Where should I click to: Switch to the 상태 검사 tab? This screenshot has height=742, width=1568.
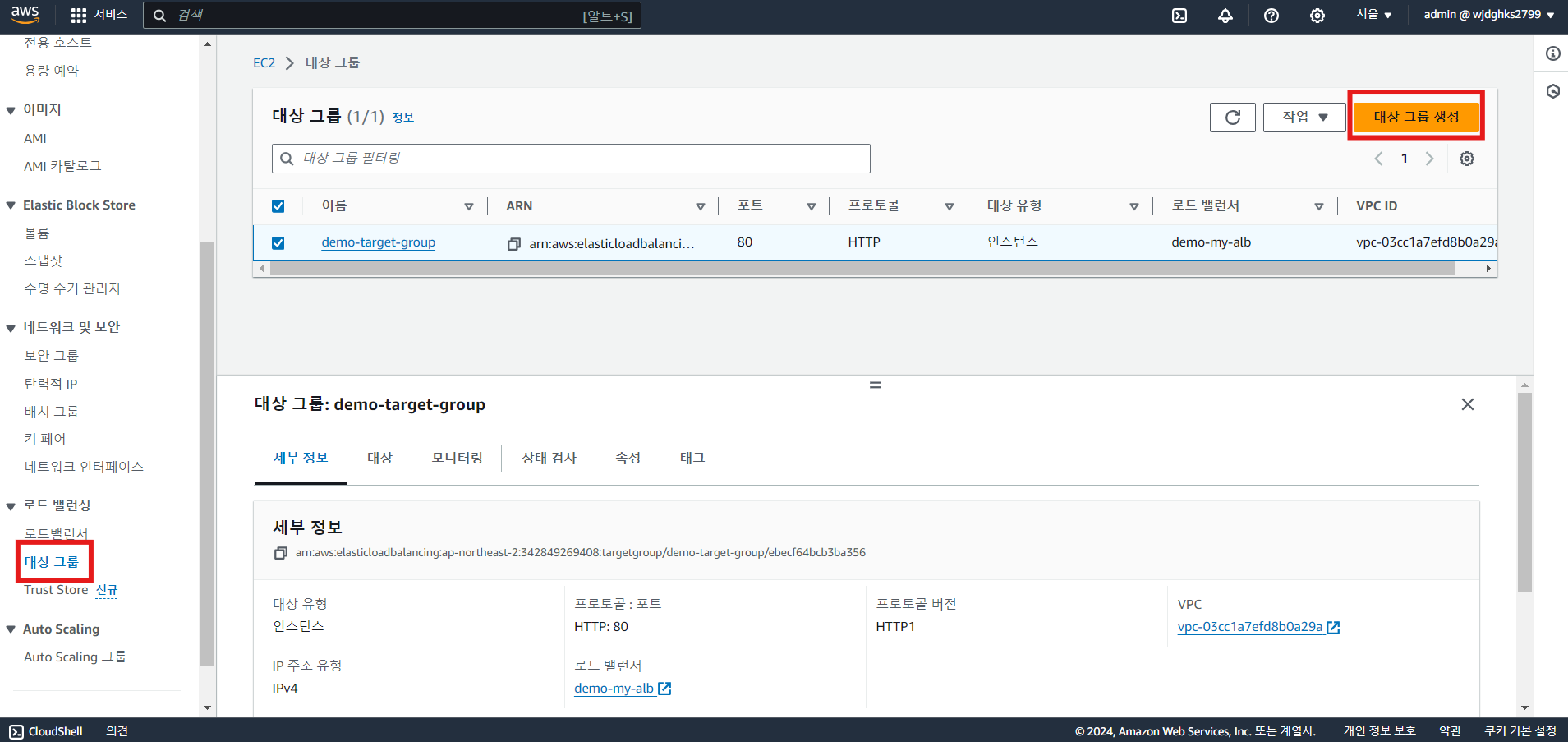pos(549,458)
